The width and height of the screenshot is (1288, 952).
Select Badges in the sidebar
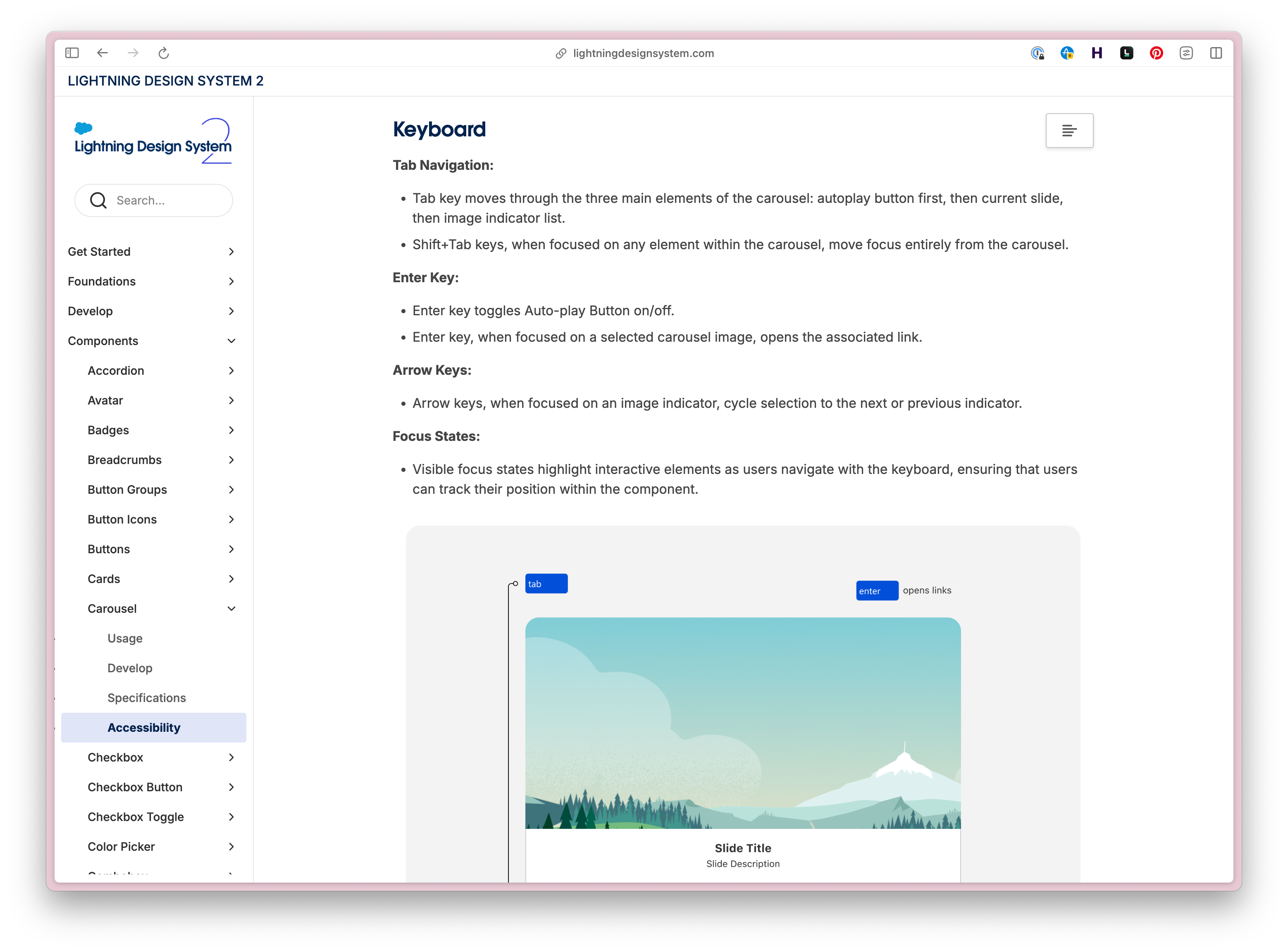[x=108, y=431]
